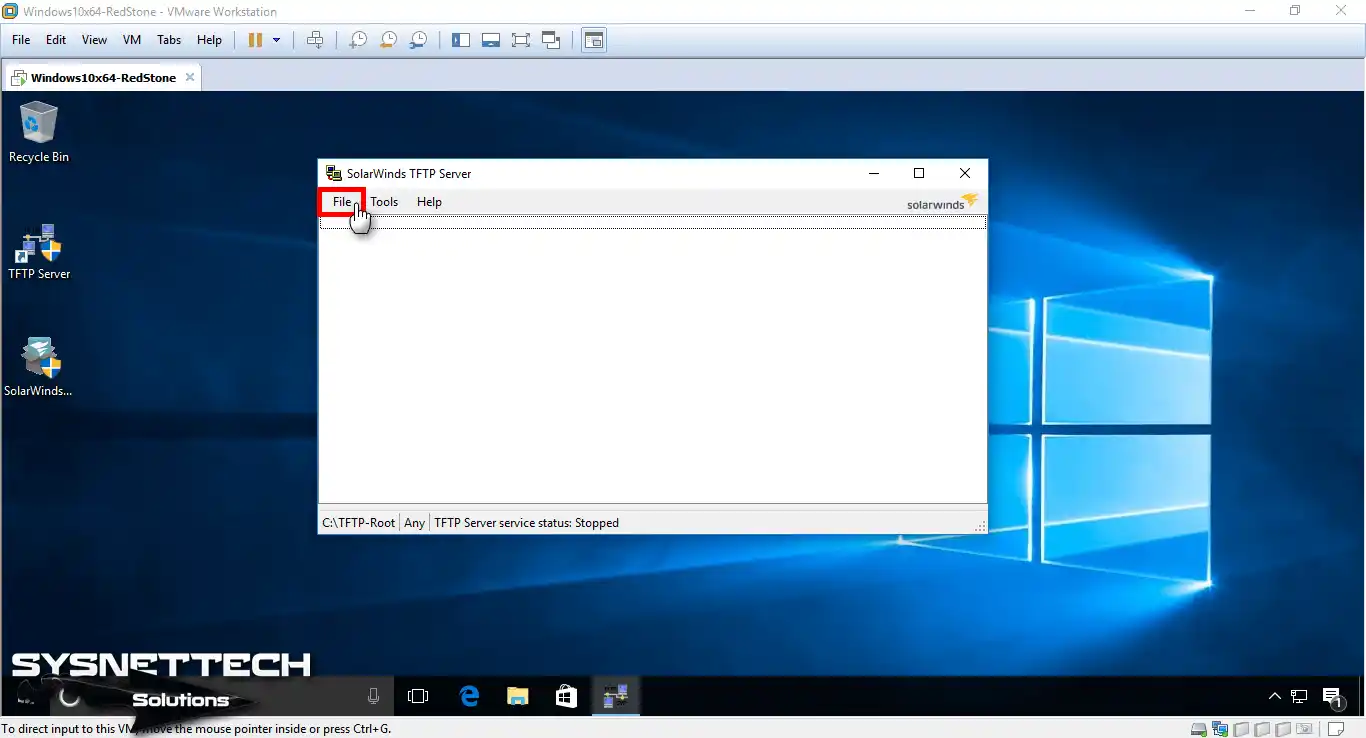Close the Windows10x64-RedStone tab
Image resolution: width=1366 pixels, height=738 pixels.
190,77
